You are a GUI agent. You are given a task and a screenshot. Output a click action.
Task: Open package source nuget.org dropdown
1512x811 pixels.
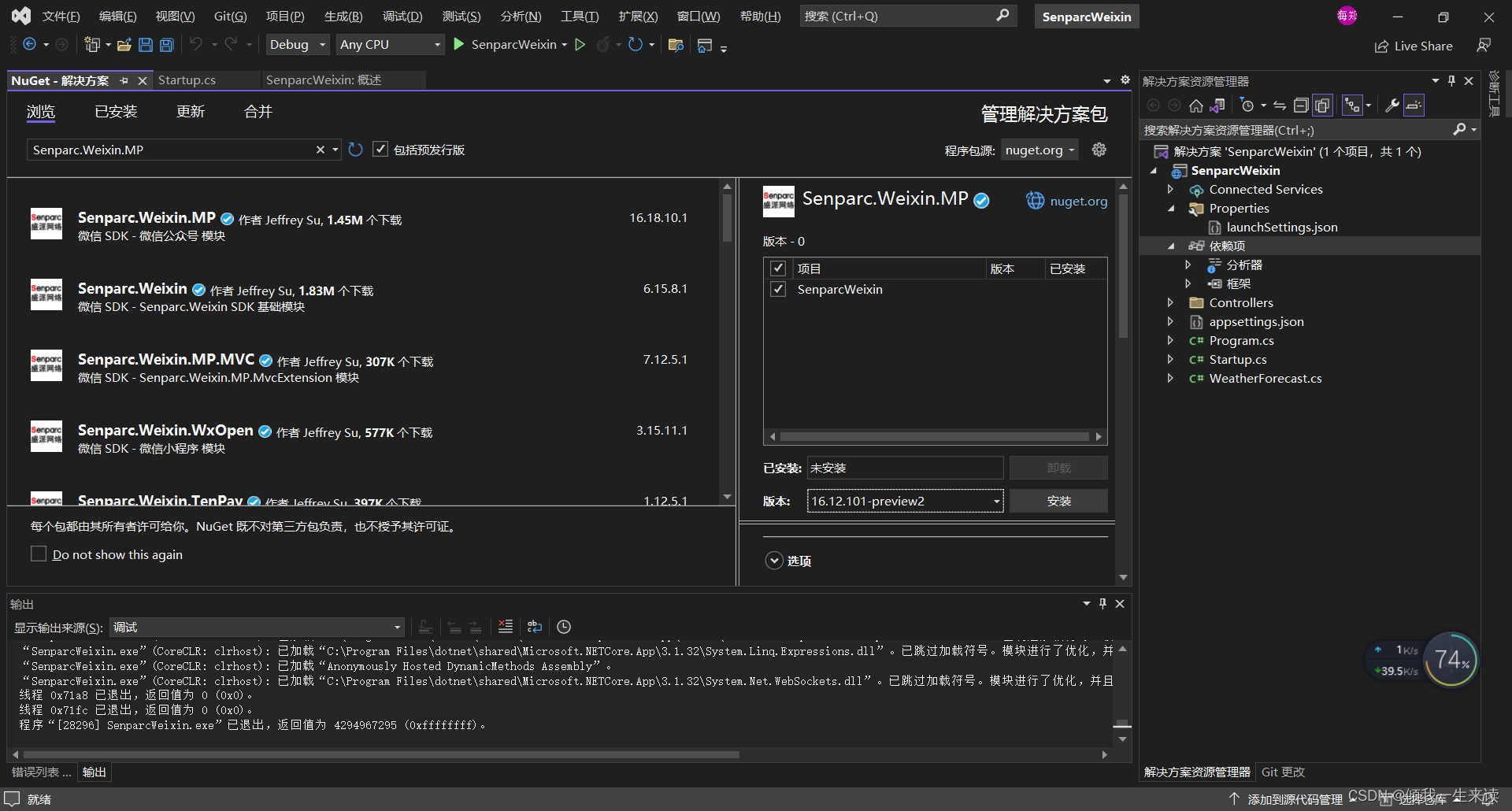pos(1040,150)
